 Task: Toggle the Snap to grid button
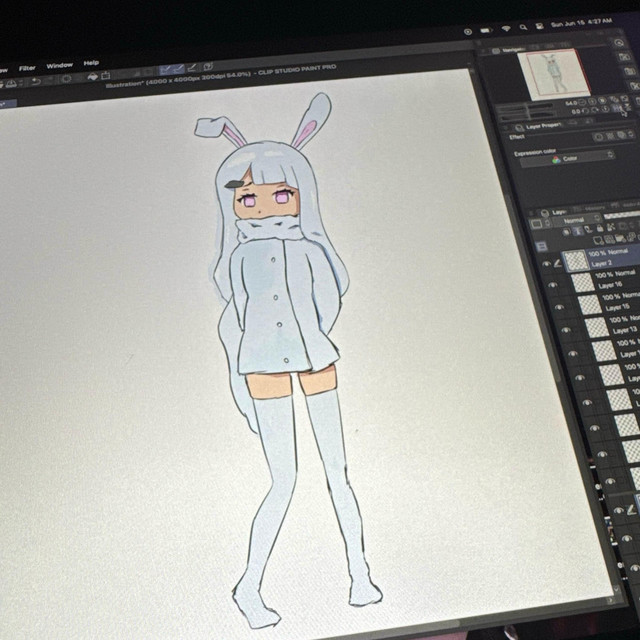(x=192, y=68)
